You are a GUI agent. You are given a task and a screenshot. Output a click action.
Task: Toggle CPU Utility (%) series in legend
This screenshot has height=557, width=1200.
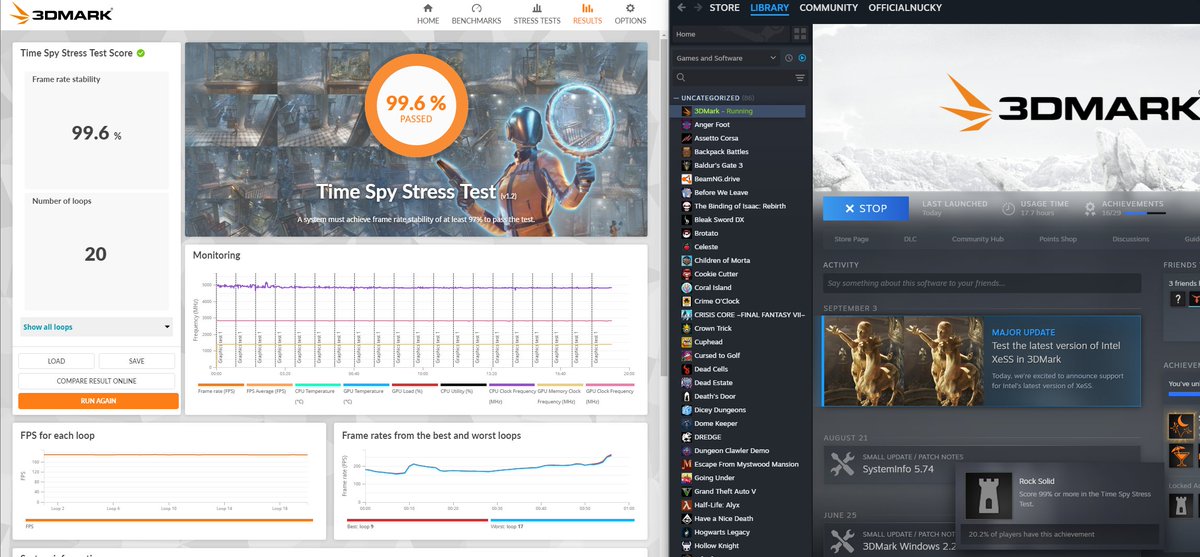pos(462,390)
